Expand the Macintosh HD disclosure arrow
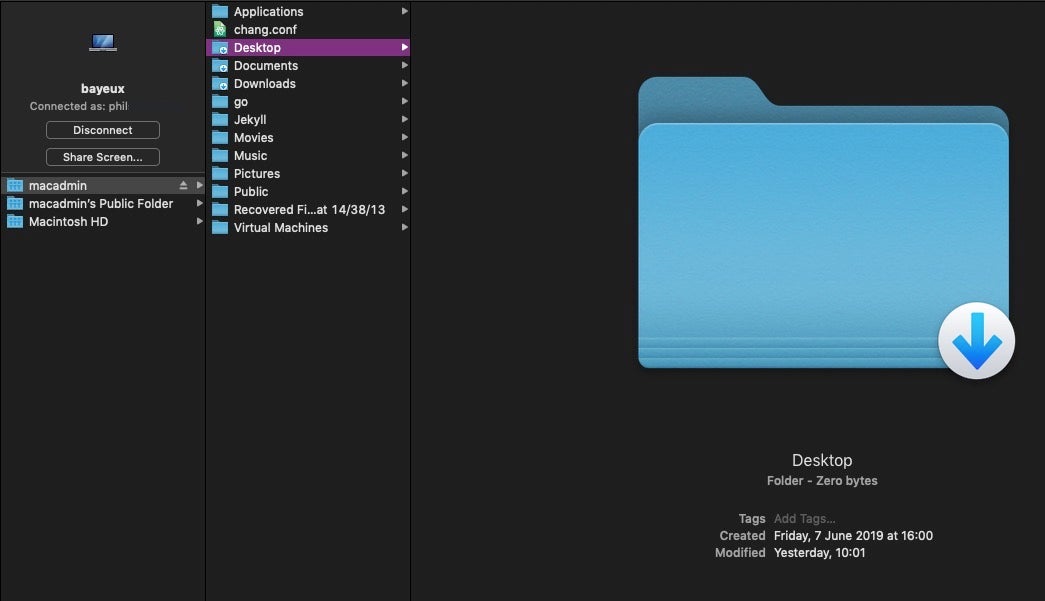 point(199,222)
